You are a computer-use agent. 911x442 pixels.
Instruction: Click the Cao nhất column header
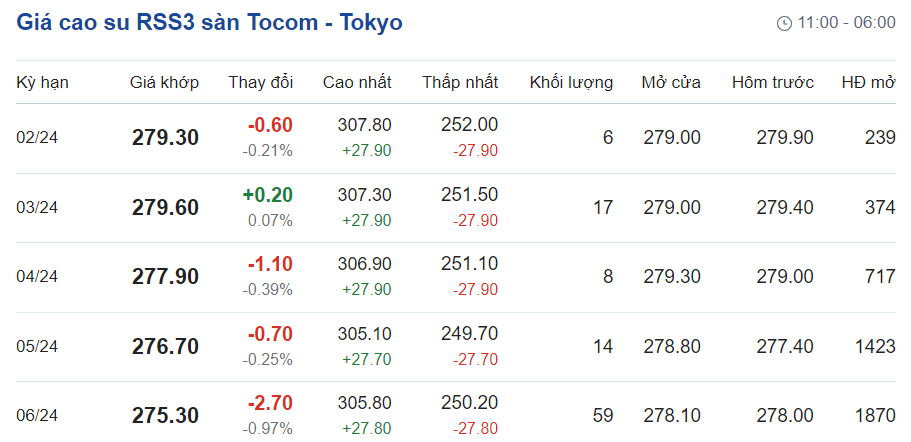(x=357, y=82)
